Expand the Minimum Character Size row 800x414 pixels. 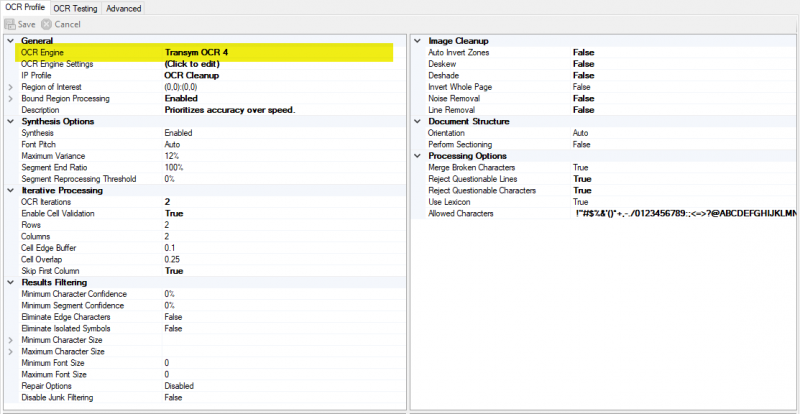coord(11,340)
